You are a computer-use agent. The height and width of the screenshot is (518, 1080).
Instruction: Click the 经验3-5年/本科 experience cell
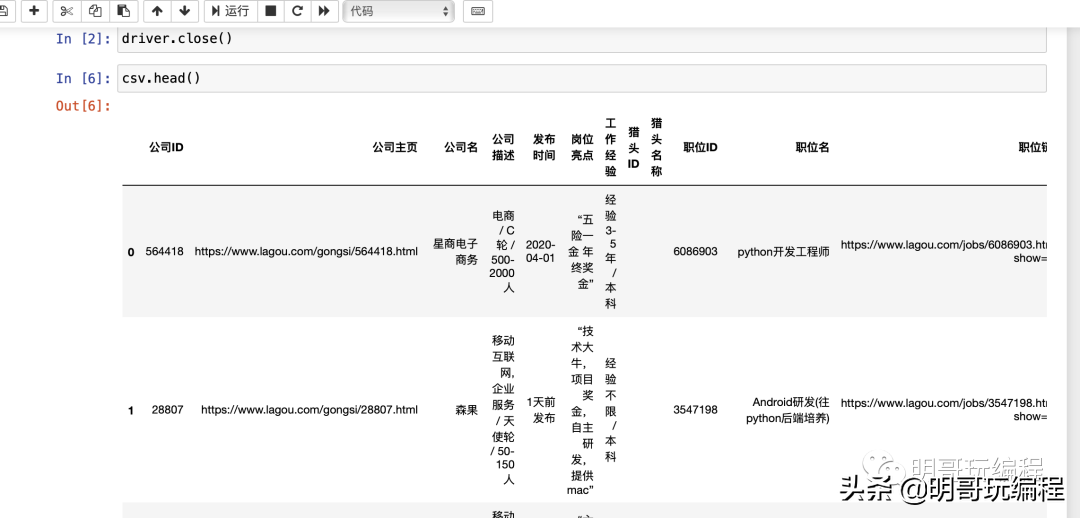[611, 251]
